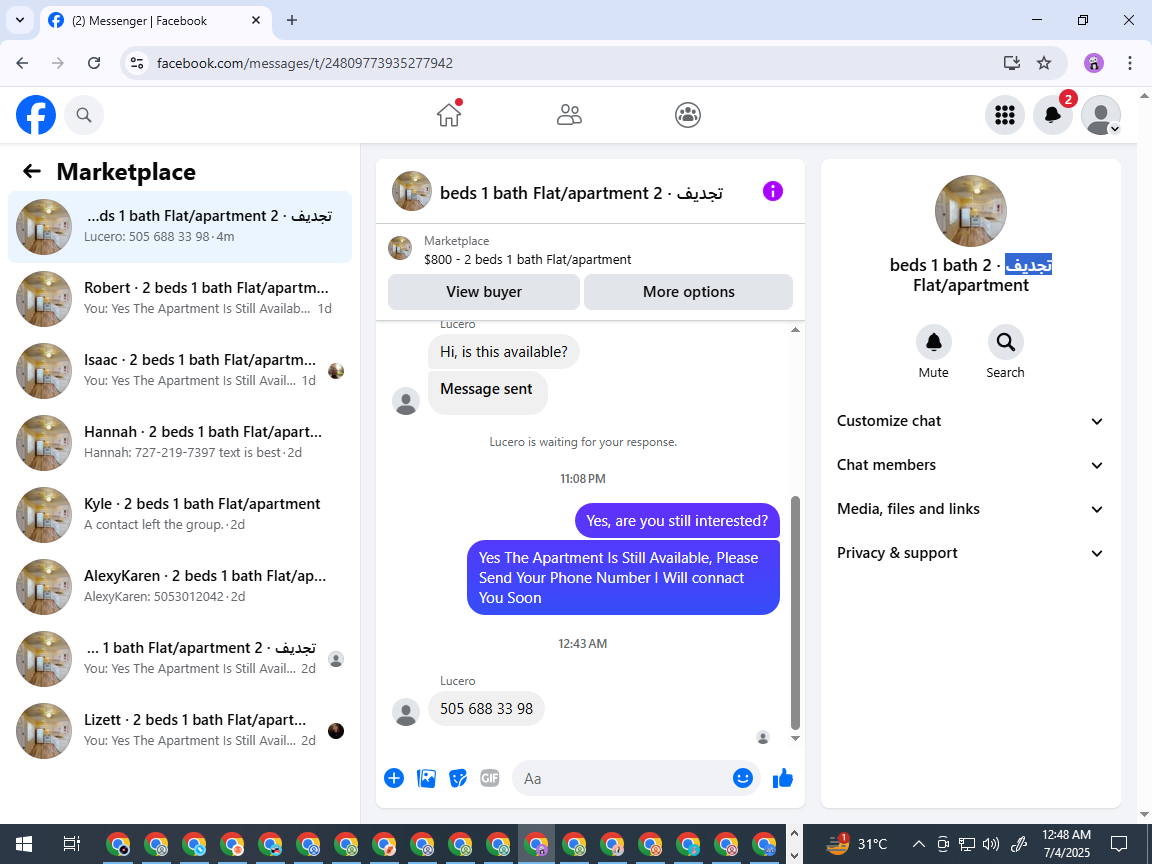Open the Chrome profile avatar icon
Screen dimensions: 1152x864
1094,63
